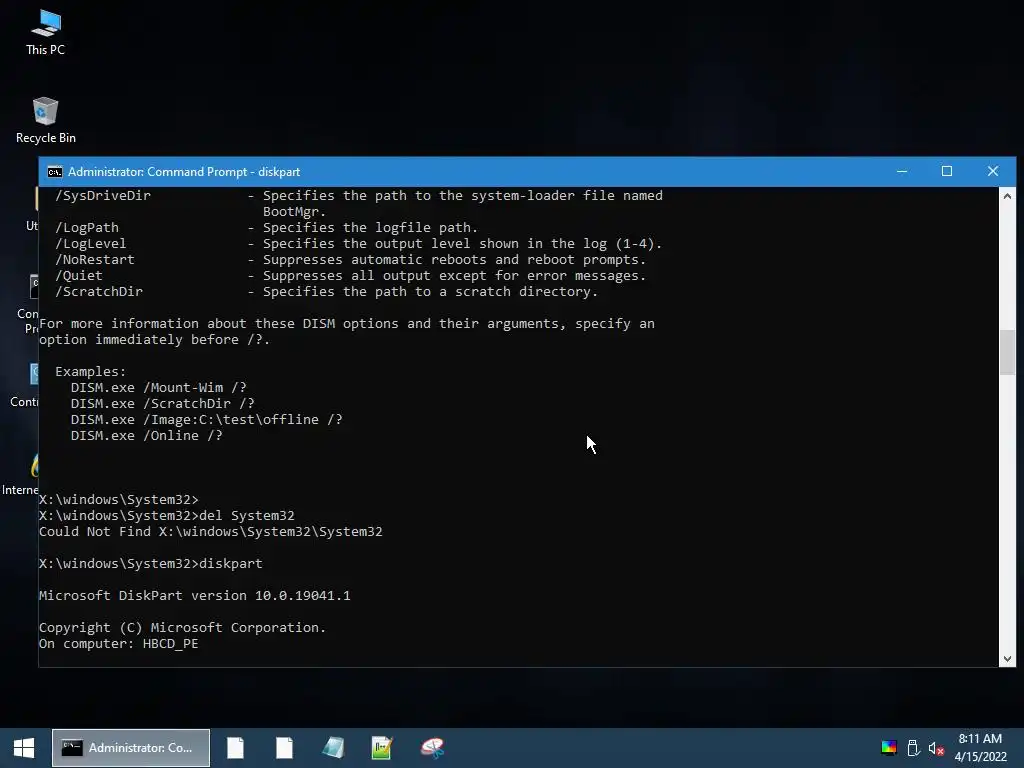Open the This PC desktop icon
The height and width of the screenshot is (768, 1024).
(46, 33)
